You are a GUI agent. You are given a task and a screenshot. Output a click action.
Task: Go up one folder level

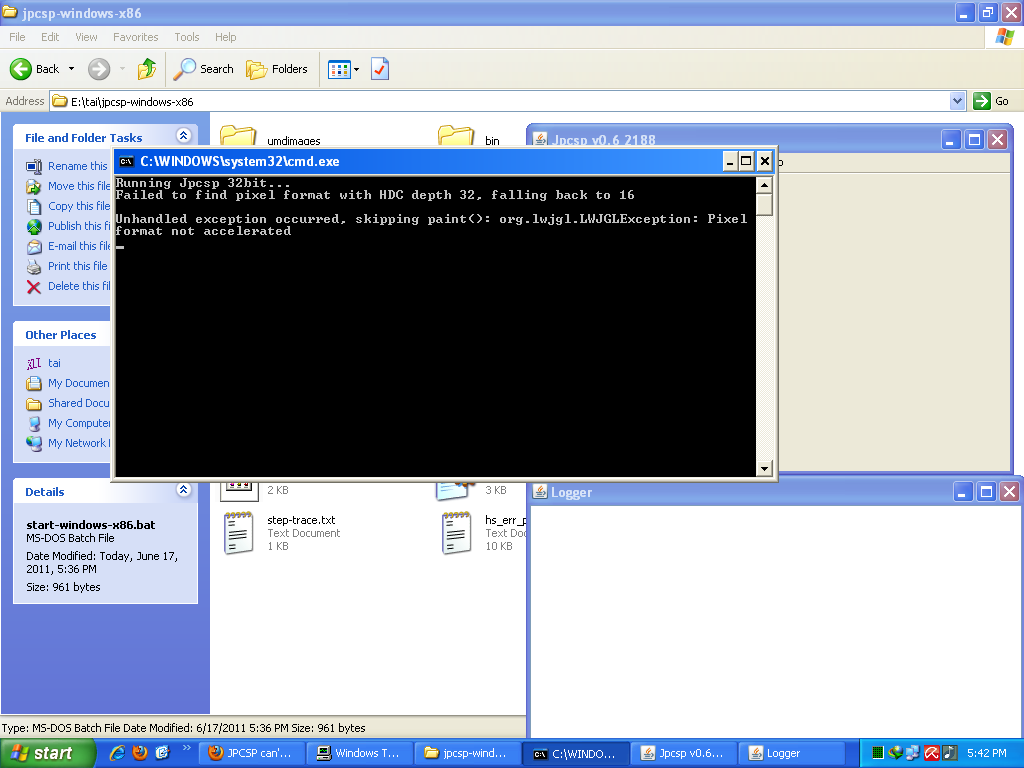[147, 69]
